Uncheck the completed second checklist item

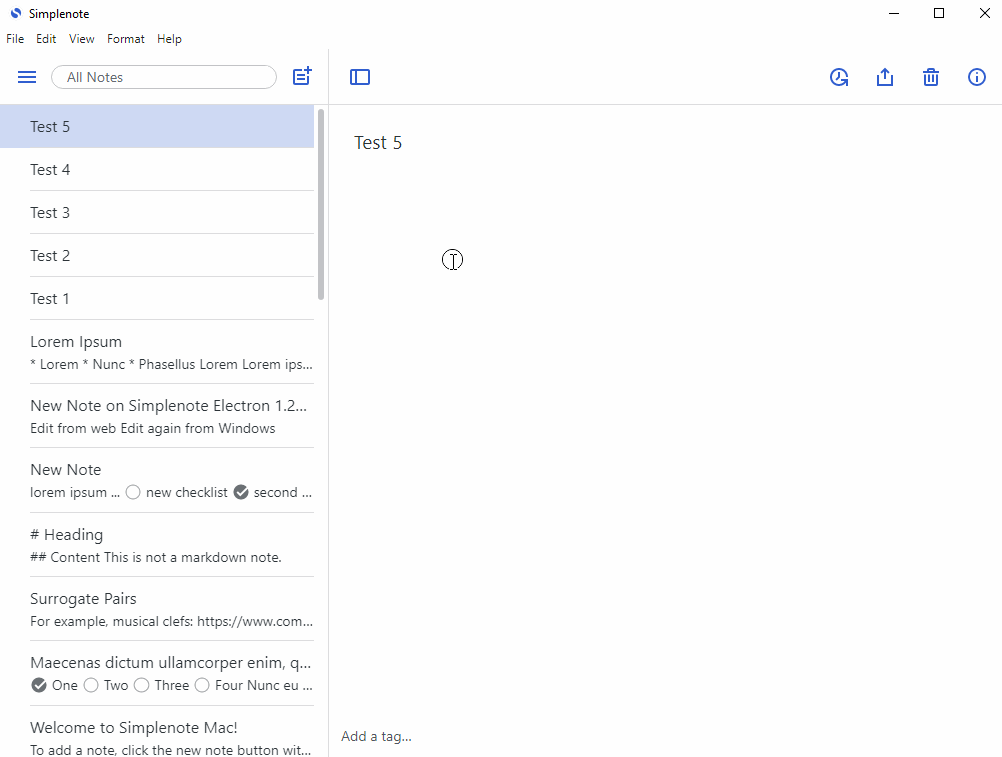[x=240, y=492]
